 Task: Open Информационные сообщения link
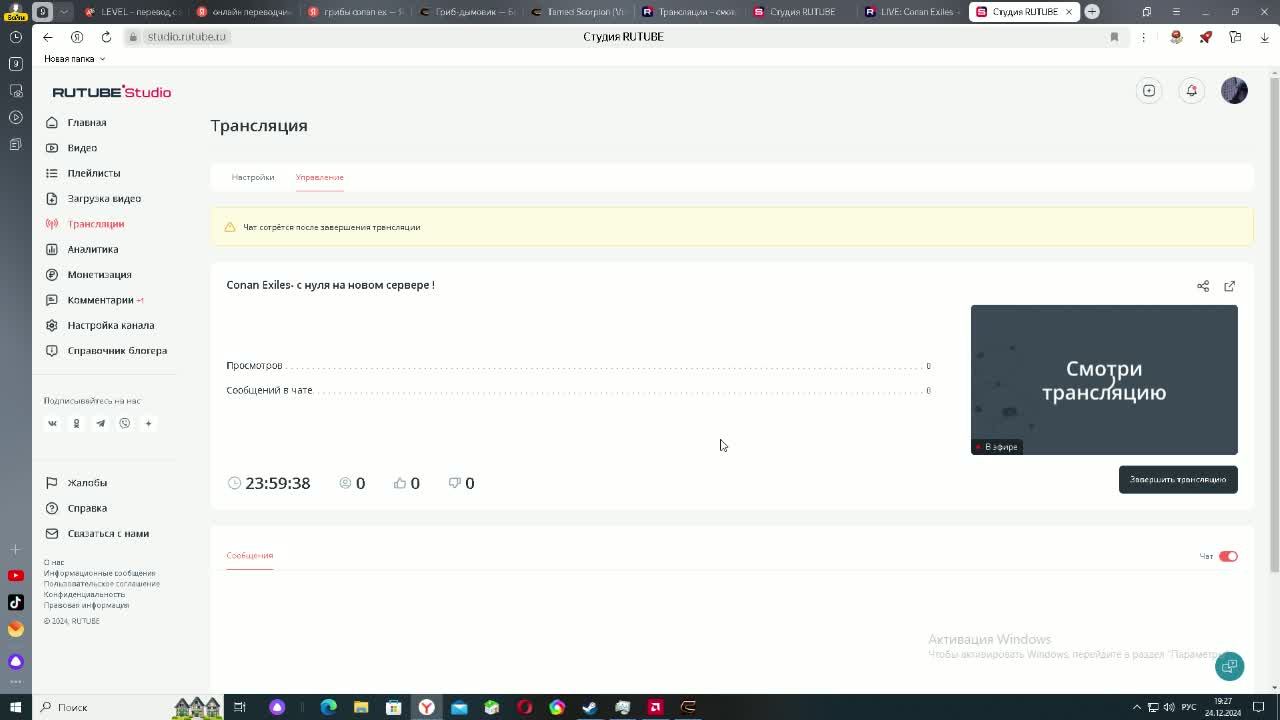99,573
